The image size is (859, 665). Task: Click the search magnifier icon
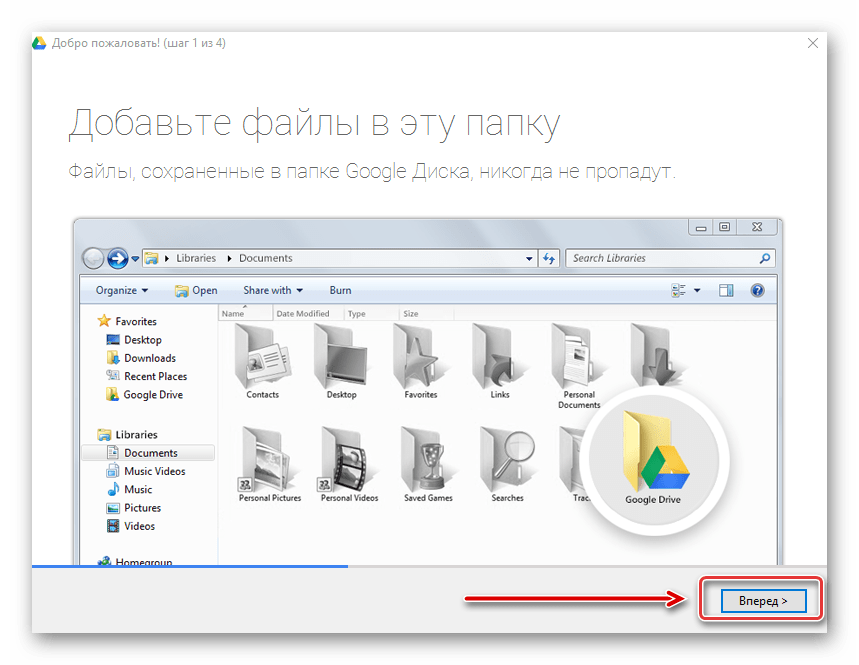pyautogui.click(x=765, y=258)
